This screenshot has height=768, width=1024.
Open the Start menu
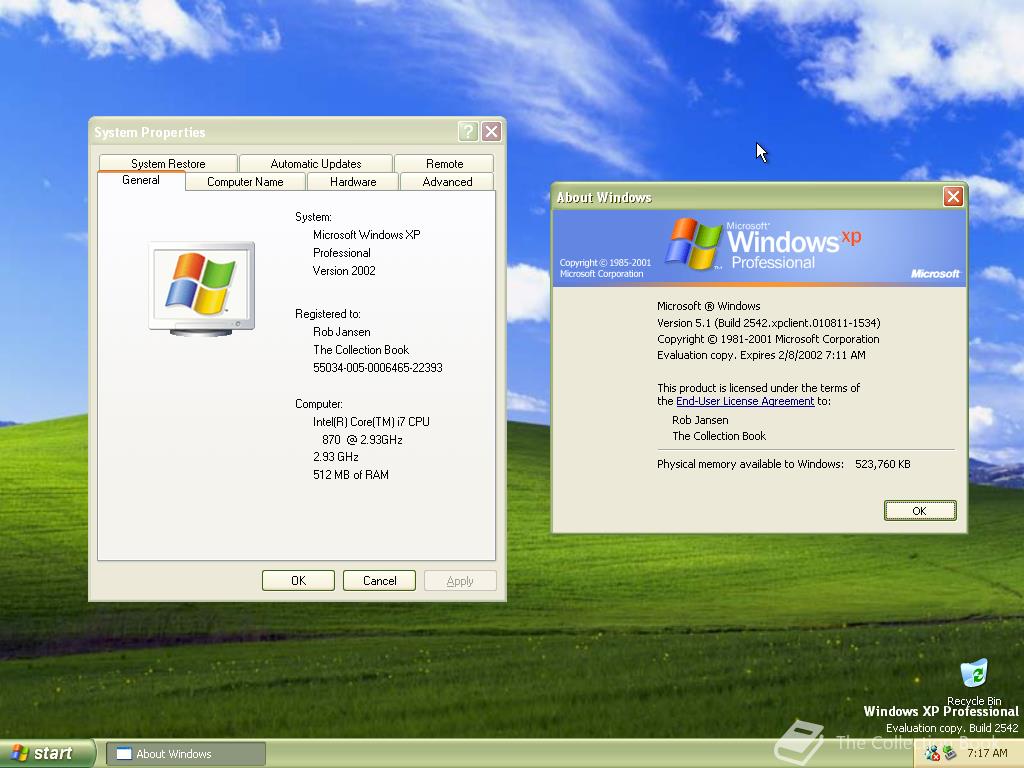47,753
